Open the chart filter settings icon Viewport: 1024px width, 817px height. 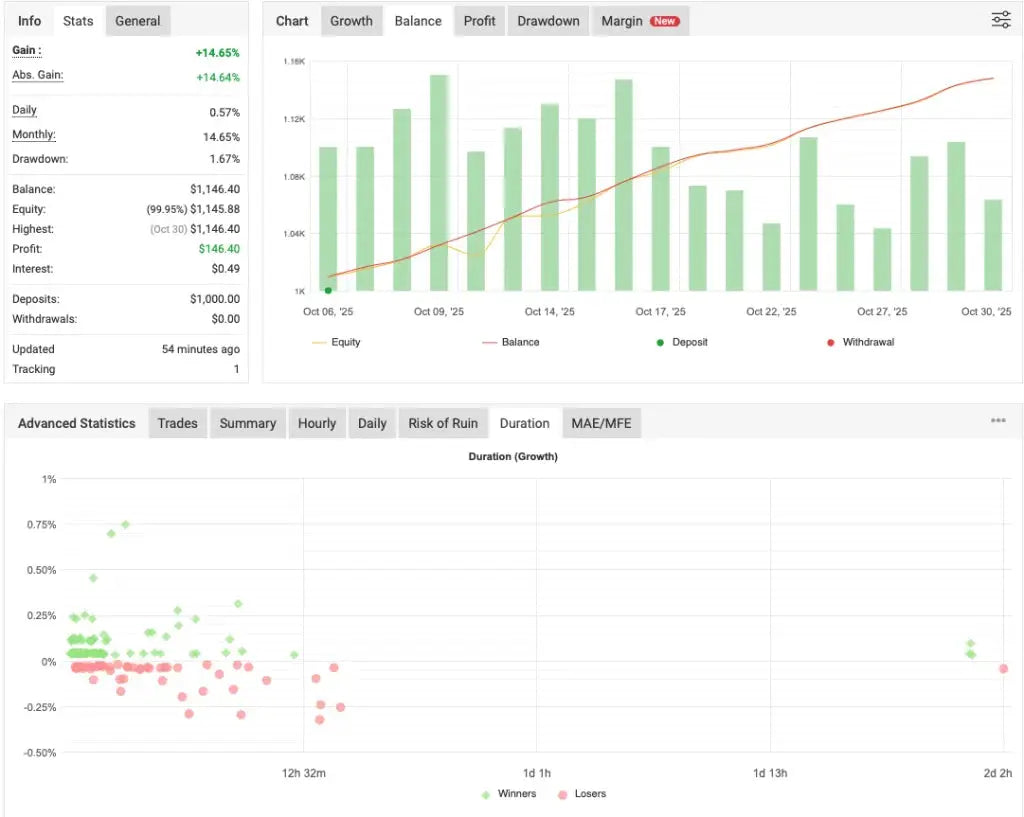click(1000, 19)
